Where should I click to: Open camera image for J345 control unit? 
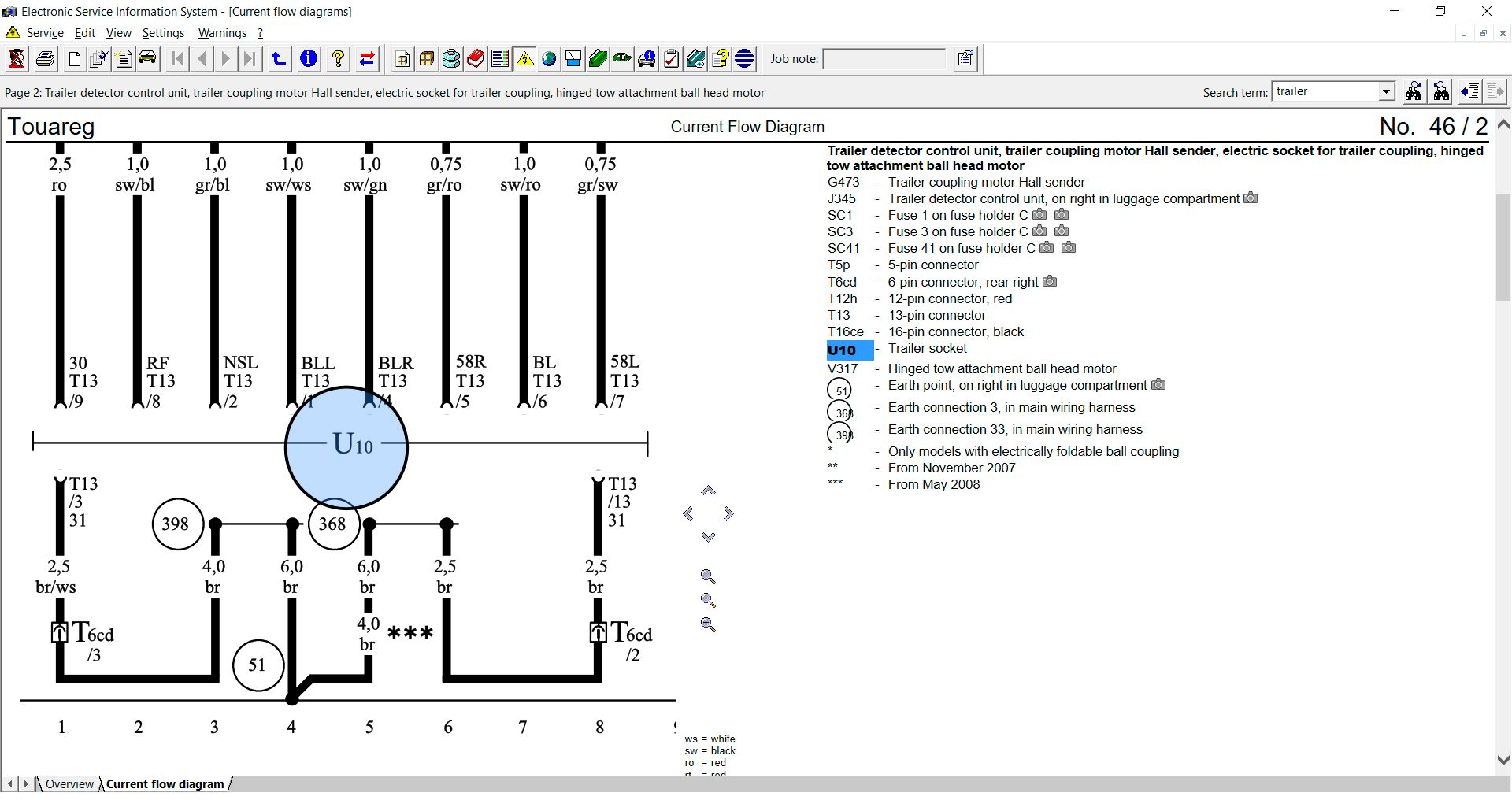pos(1251,198)
